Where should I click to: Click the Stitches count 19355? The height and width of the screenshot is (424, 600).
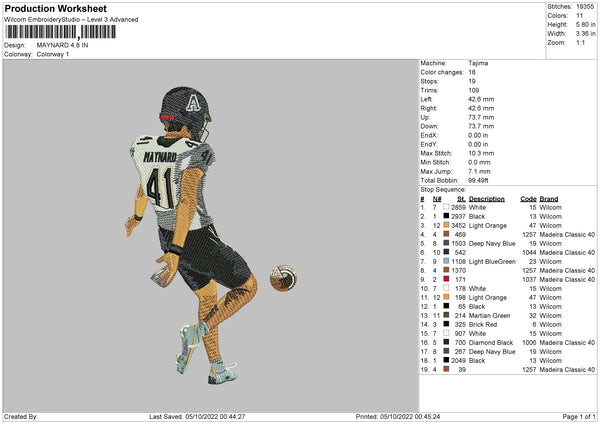tap(585, 7)
